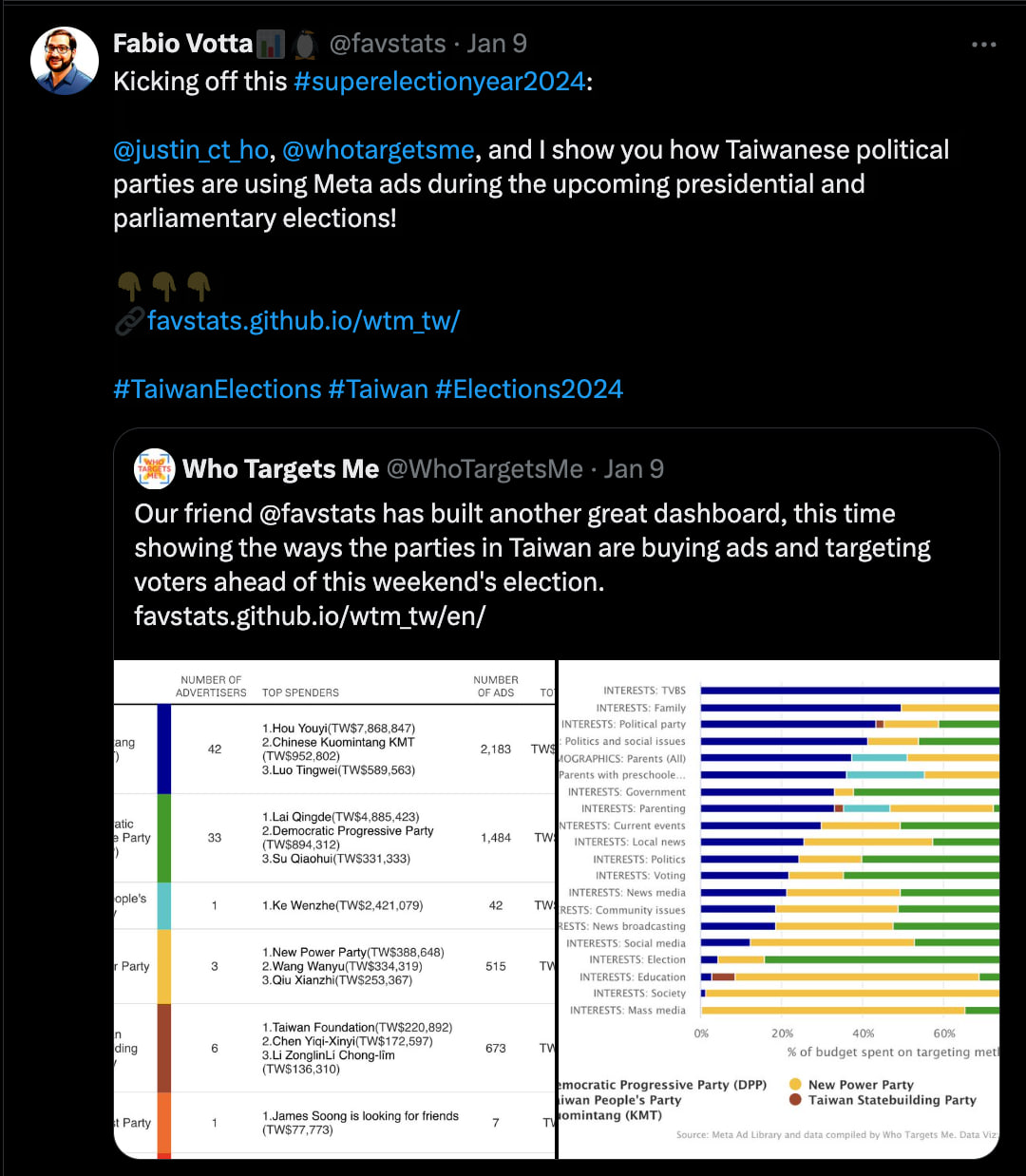1026x1176 pixels.
Task: Follow the favstats.github.io/wtm_tw/ link
Action: pyautogui.click(x=303, y=321)
